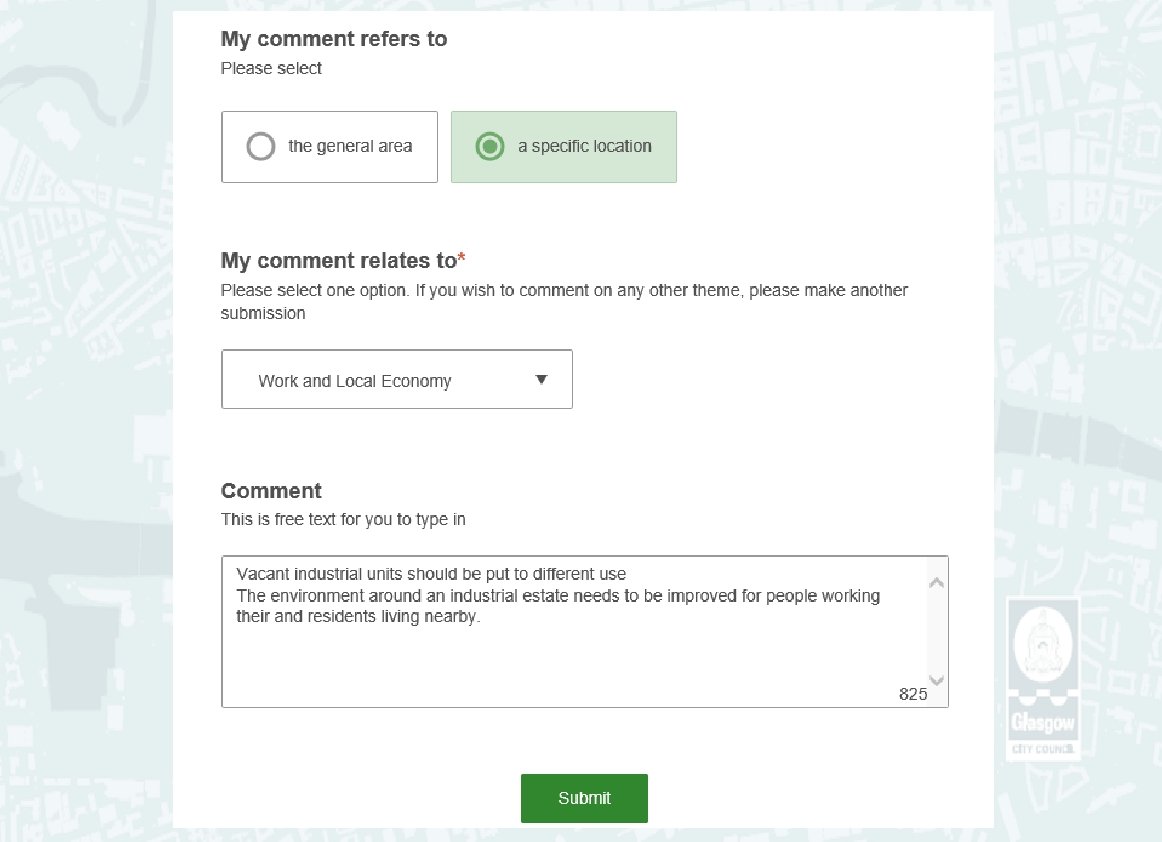Click the 825 remaining-characters counter
1162x842 pixels.
[912, 694]
